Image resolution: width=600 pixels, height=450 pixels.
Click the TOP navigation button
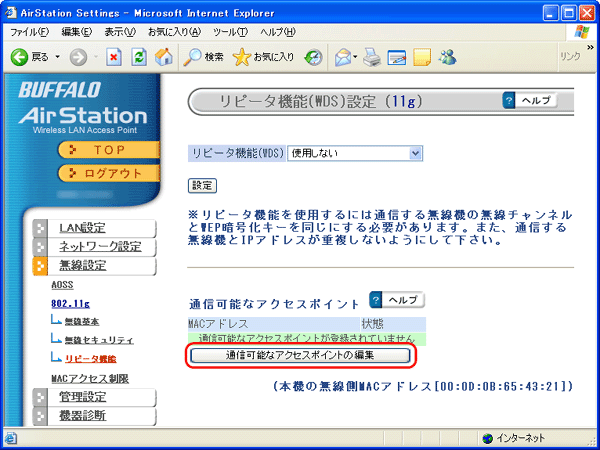(x=109, y=150)
